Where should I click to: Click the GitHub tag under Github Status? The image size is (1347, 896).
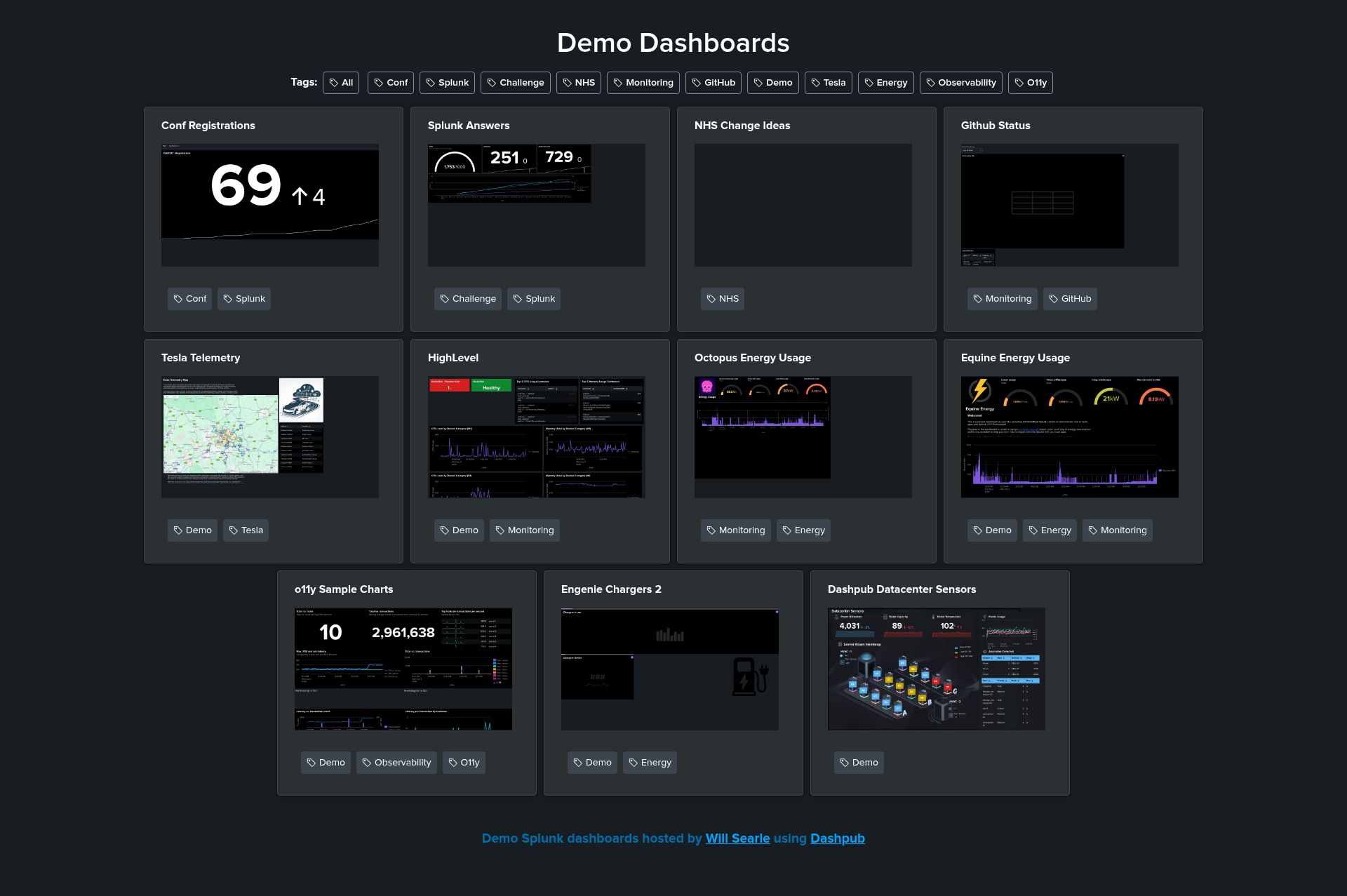tap(1069, 298)
